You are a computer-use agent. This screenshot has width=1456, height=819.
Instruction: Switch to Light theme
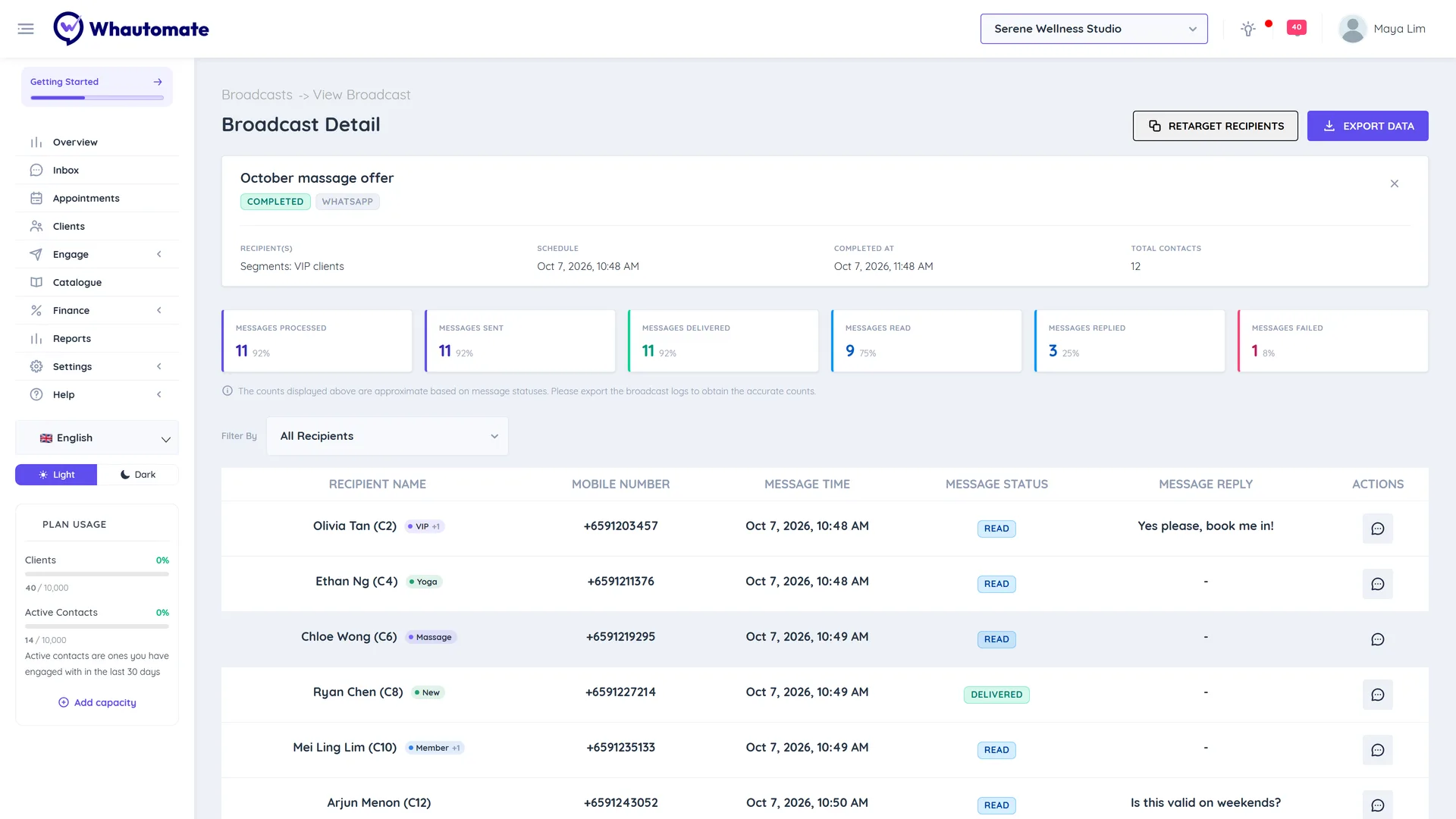(56, 475)
